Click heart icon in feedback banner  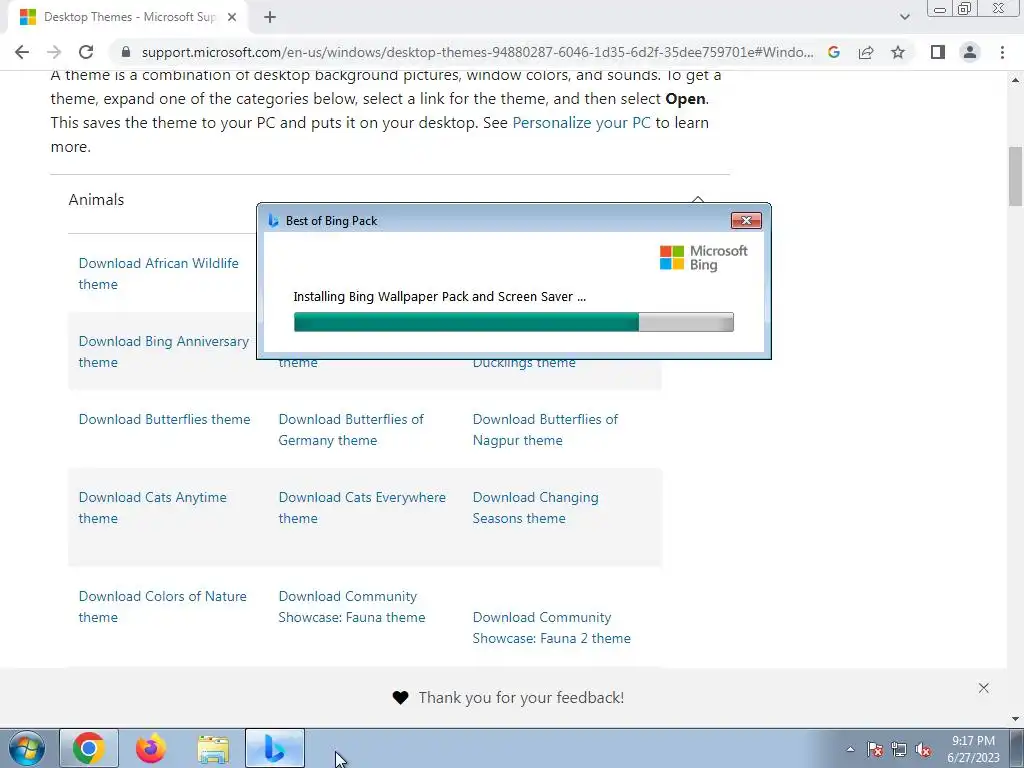pos(400,697)
